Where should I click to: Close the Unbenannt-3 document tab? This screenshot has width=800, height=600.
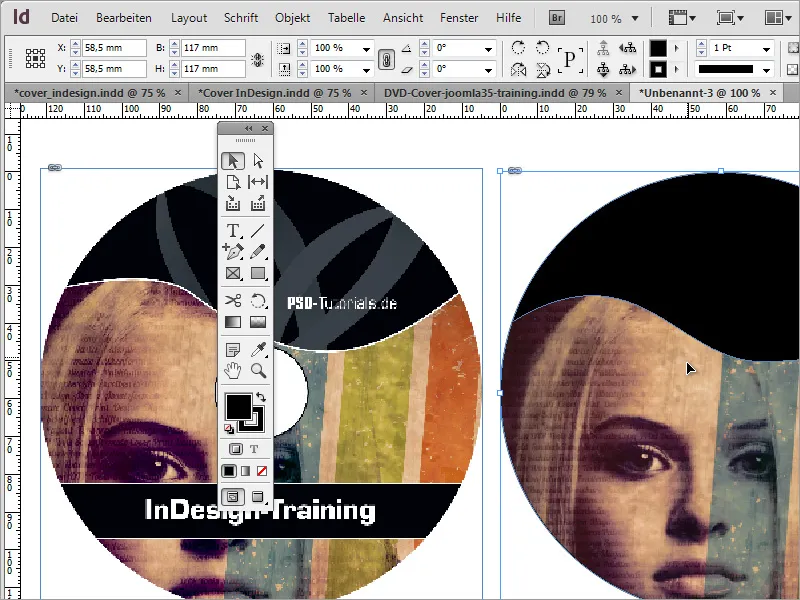(772, 93)
